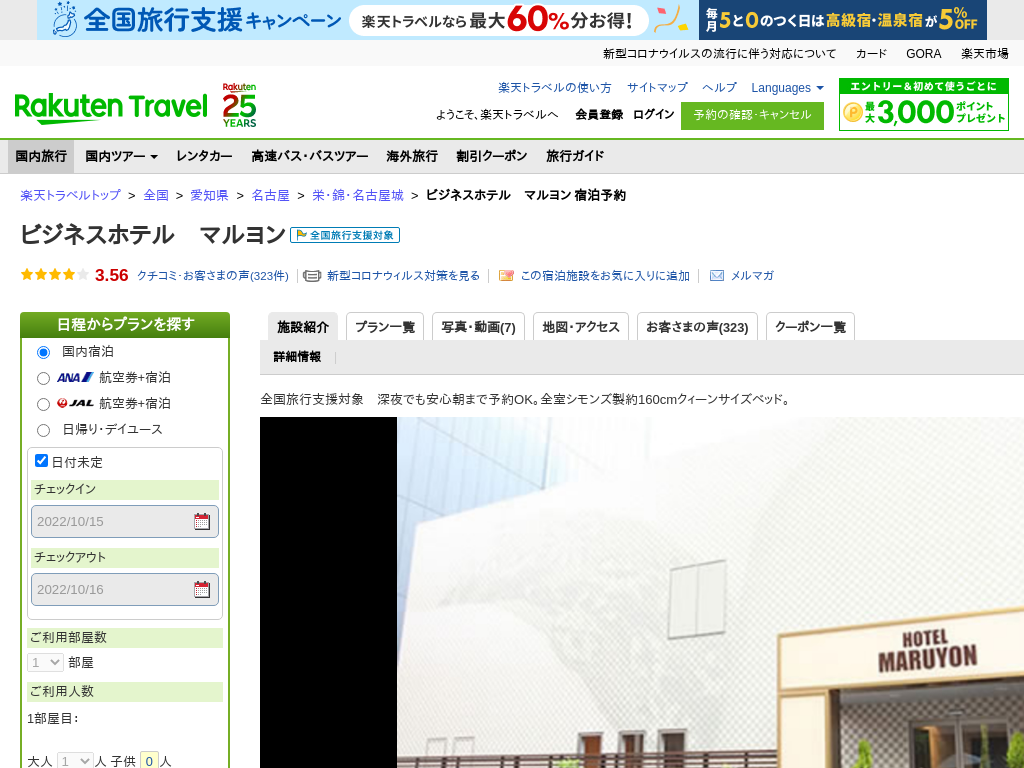Click the 全国旅行支援対象 flag badge

(x=345, y=235)
